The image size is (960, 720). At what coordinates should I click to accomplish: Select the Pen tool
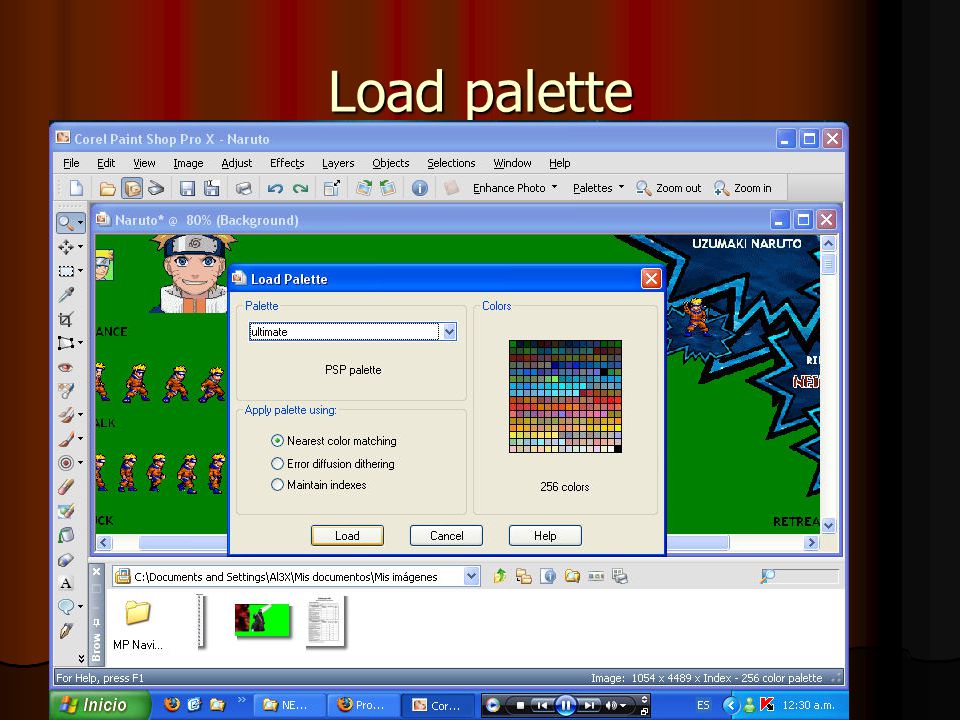click(x=66, y=631)
